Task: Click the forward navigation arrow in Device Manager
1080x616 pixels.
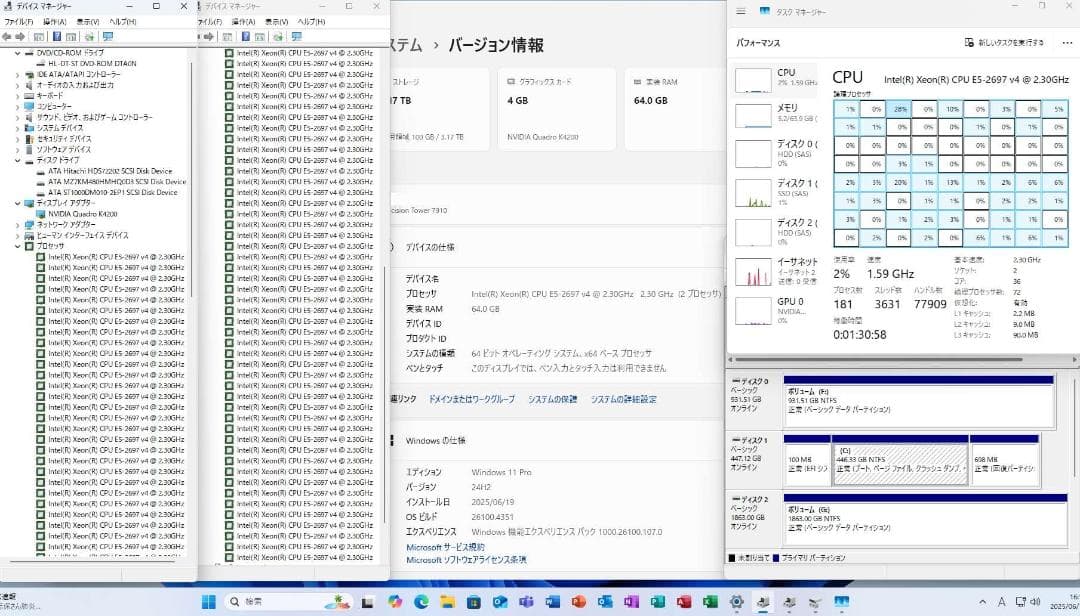Action: coord(21,37)
